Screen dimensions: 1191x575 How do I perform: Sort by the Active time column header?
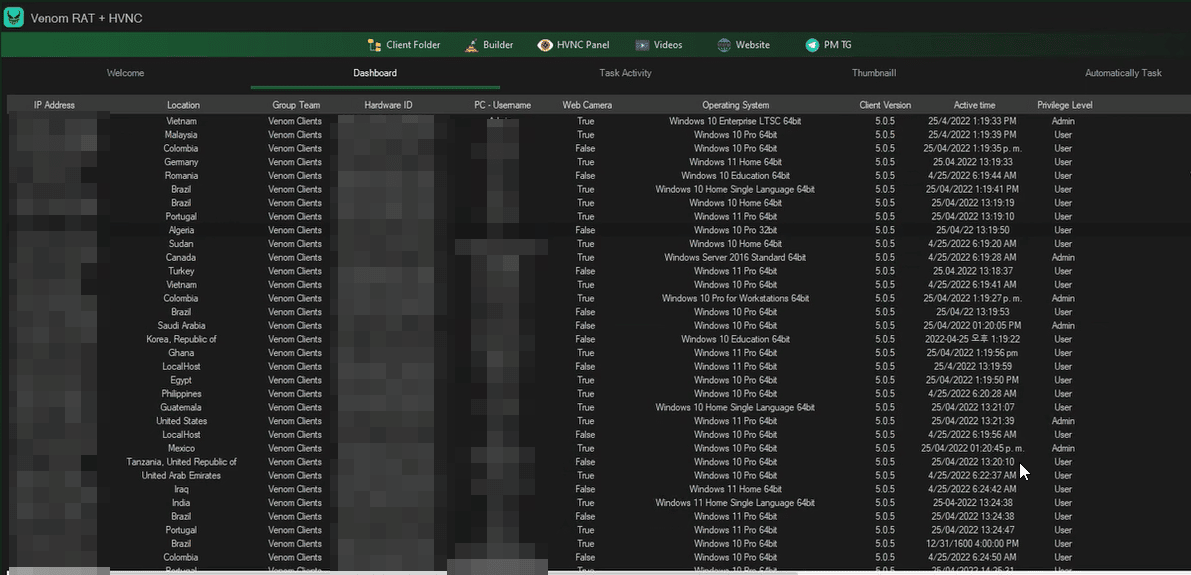[975, 105]
